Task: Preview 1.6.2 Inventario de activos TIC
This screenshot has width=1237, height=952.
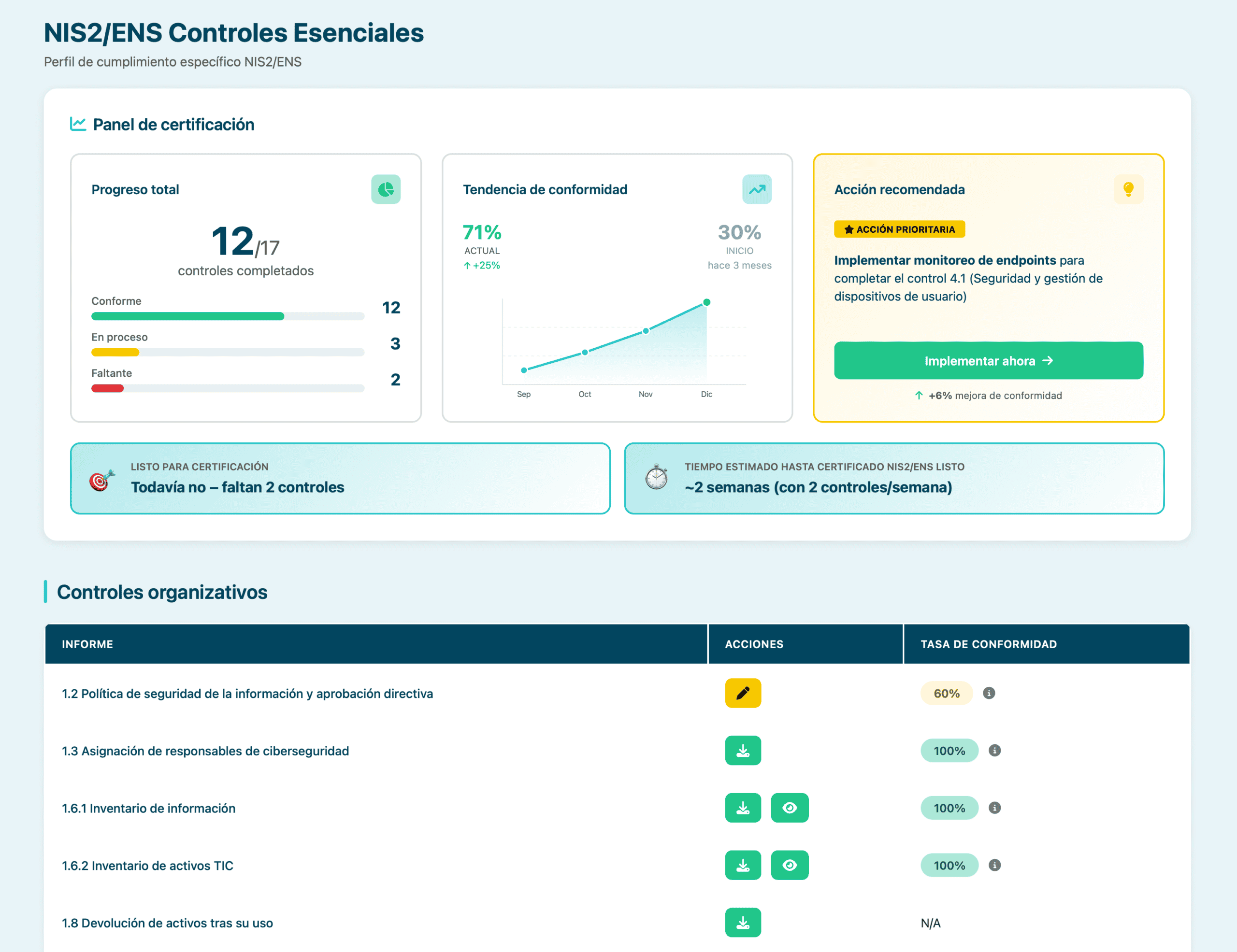Action: point(790,866)
